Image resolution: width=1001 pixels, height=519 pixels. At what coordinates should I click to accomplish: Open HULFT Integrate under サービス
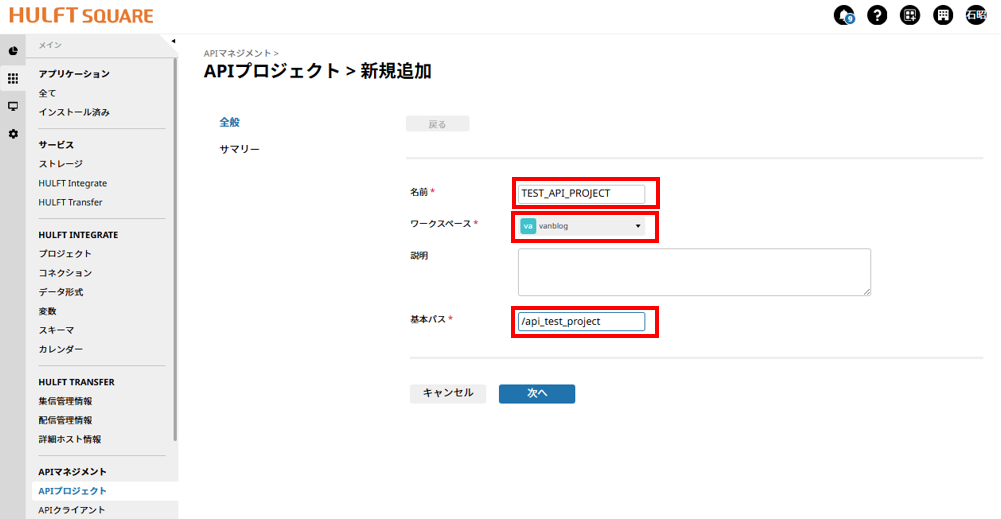pos(72,183)
